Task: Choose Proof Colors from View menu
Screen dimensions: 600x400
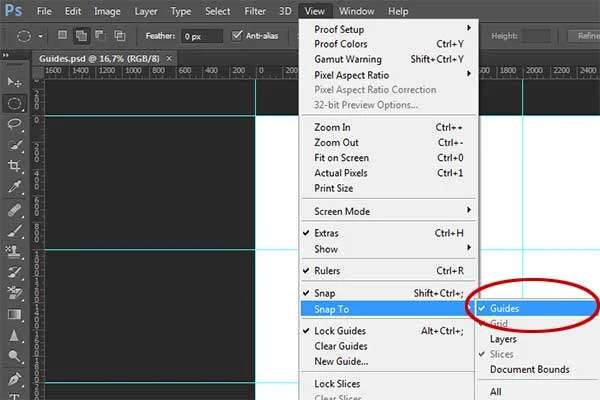Action: pos(388,44)
